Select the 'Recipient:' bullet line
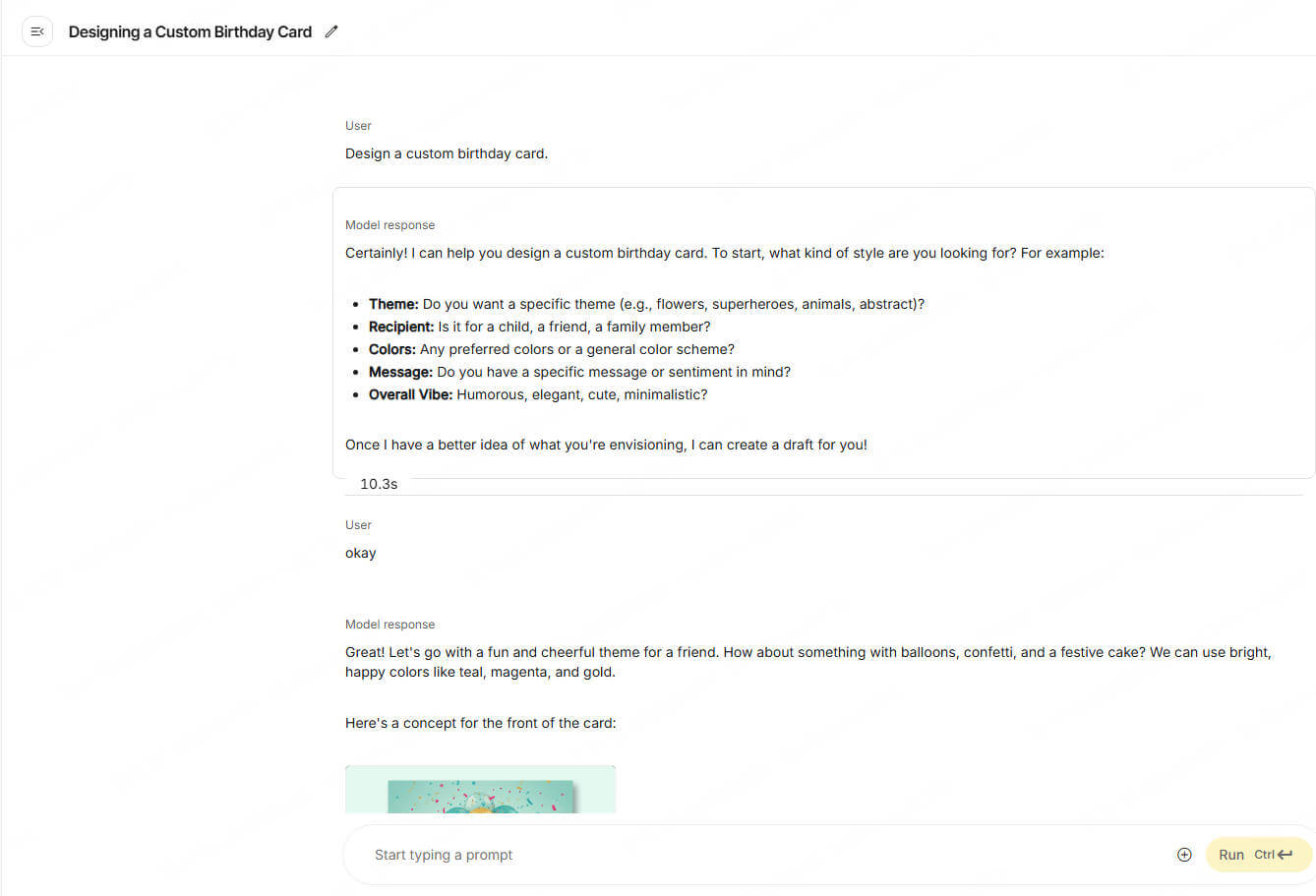This screenshot has height=896, width=1316. pos(539,327)
